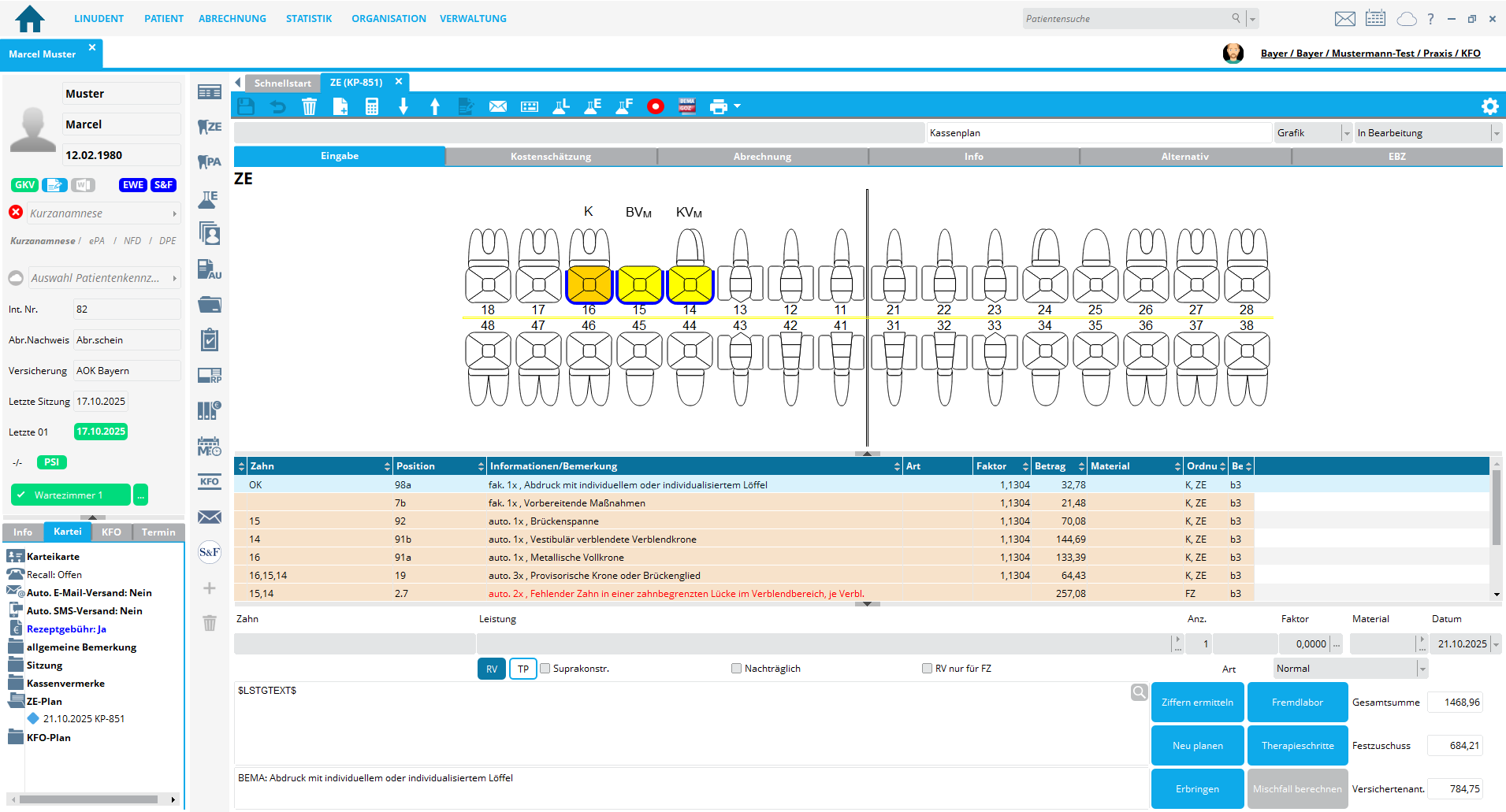
Task: Open the In Bearbeitung status dropdown
Action: (1496, 133)
